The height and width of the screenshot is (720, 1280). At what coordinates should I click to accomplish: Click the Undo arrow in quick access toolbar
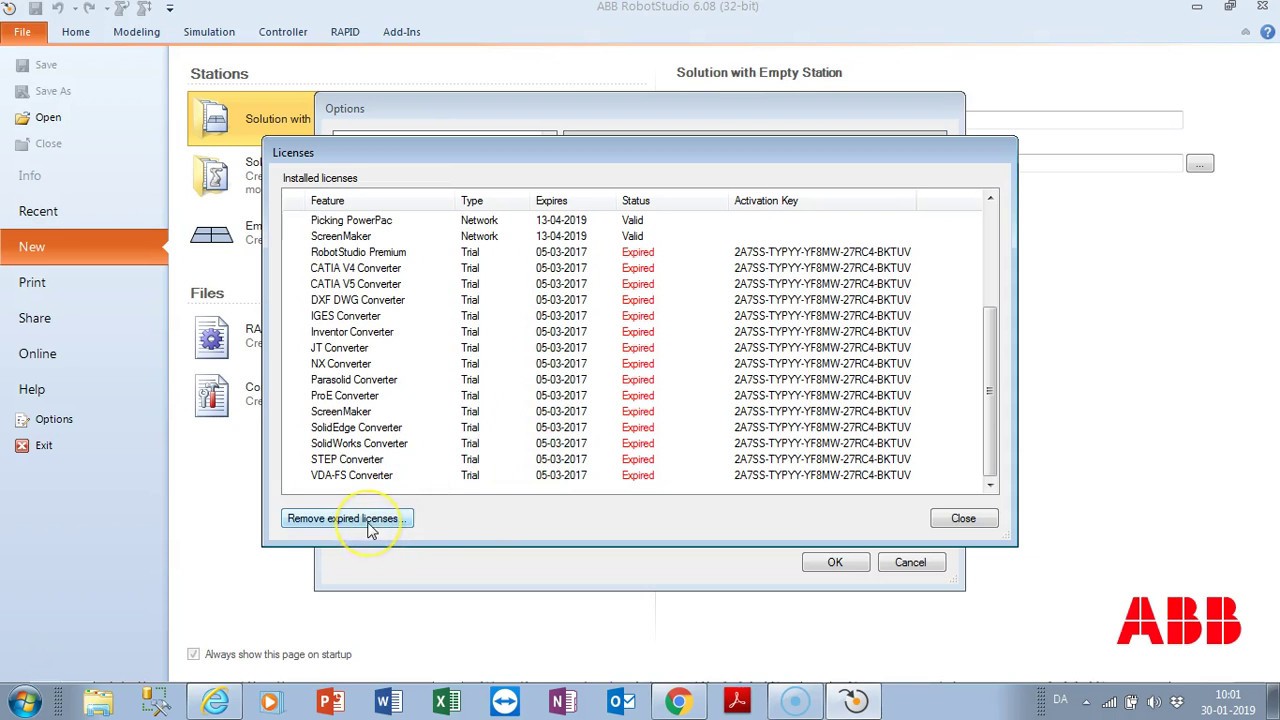[x=57, y=8]
